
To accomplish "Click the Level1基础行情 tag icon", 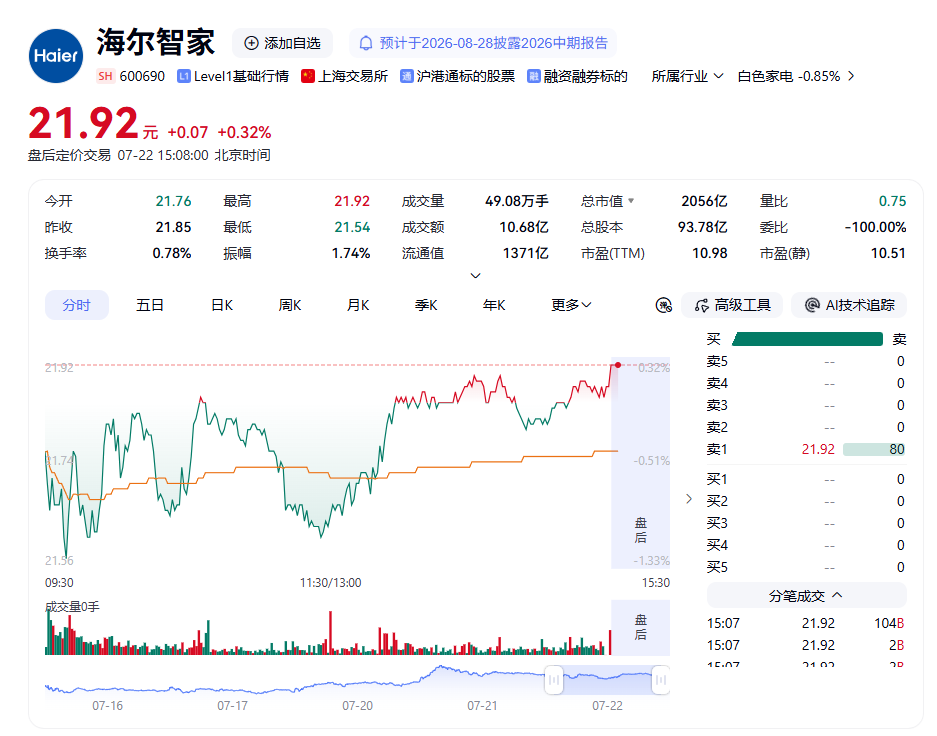I will (183, 76).
